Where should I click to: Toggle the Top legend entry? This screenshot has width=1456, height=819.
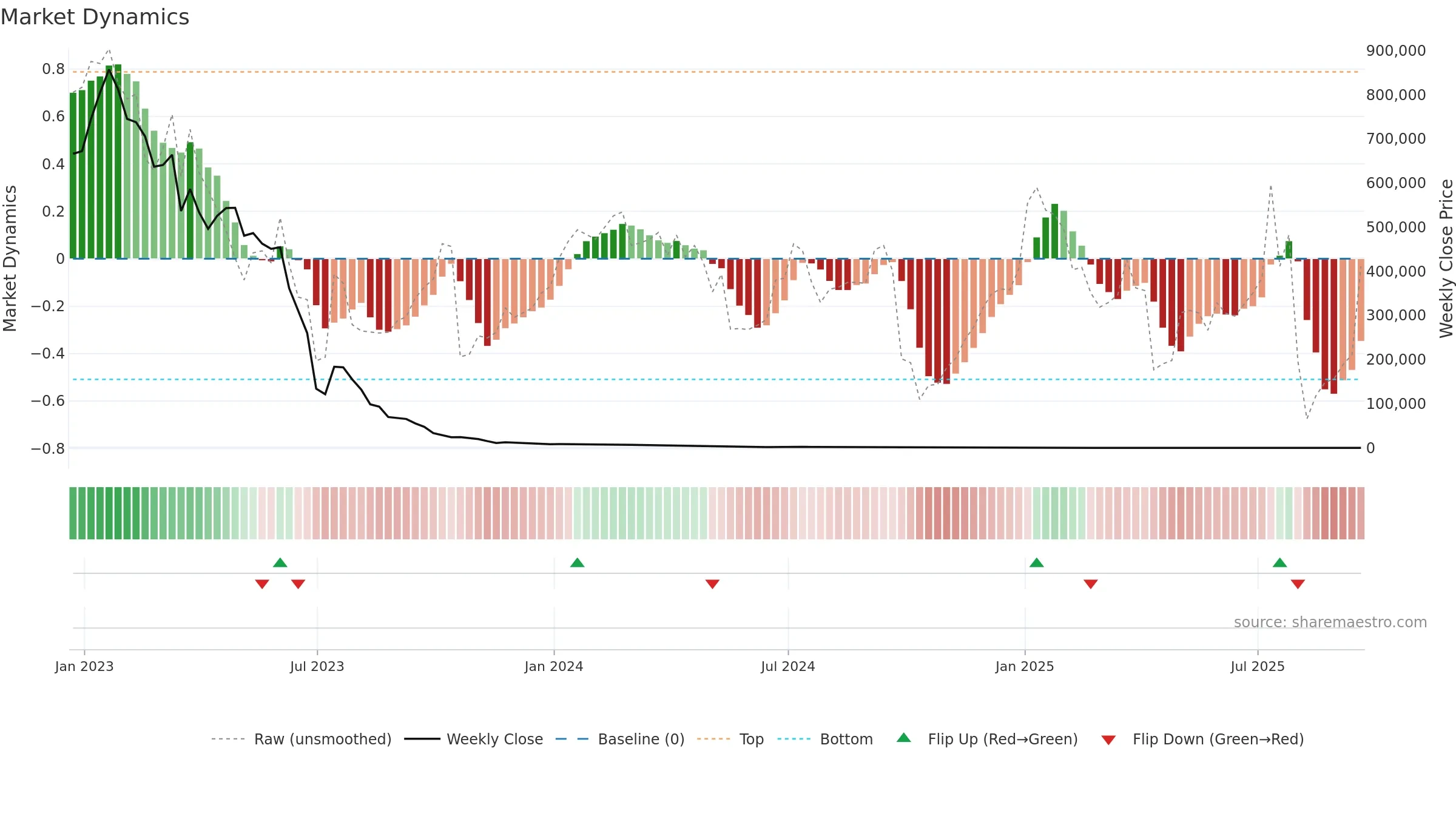tap(730, 739)
